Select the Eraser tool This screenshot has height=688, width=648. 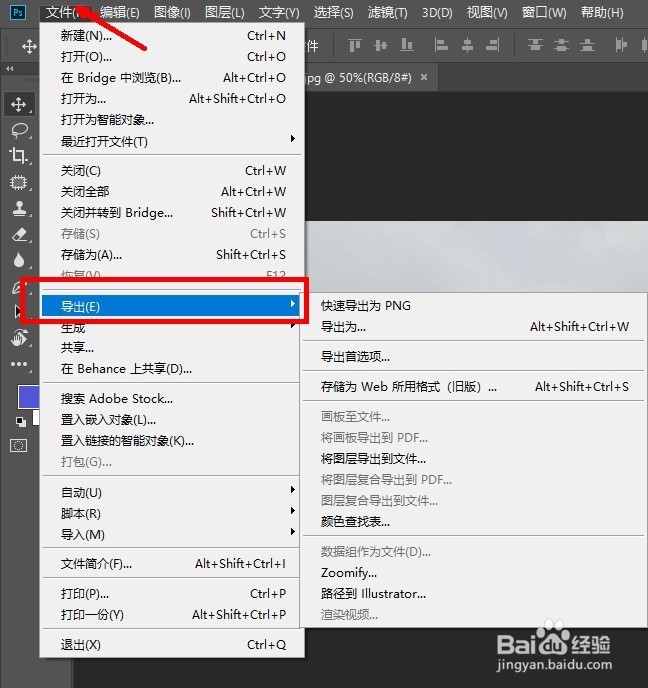pos(19,235)
